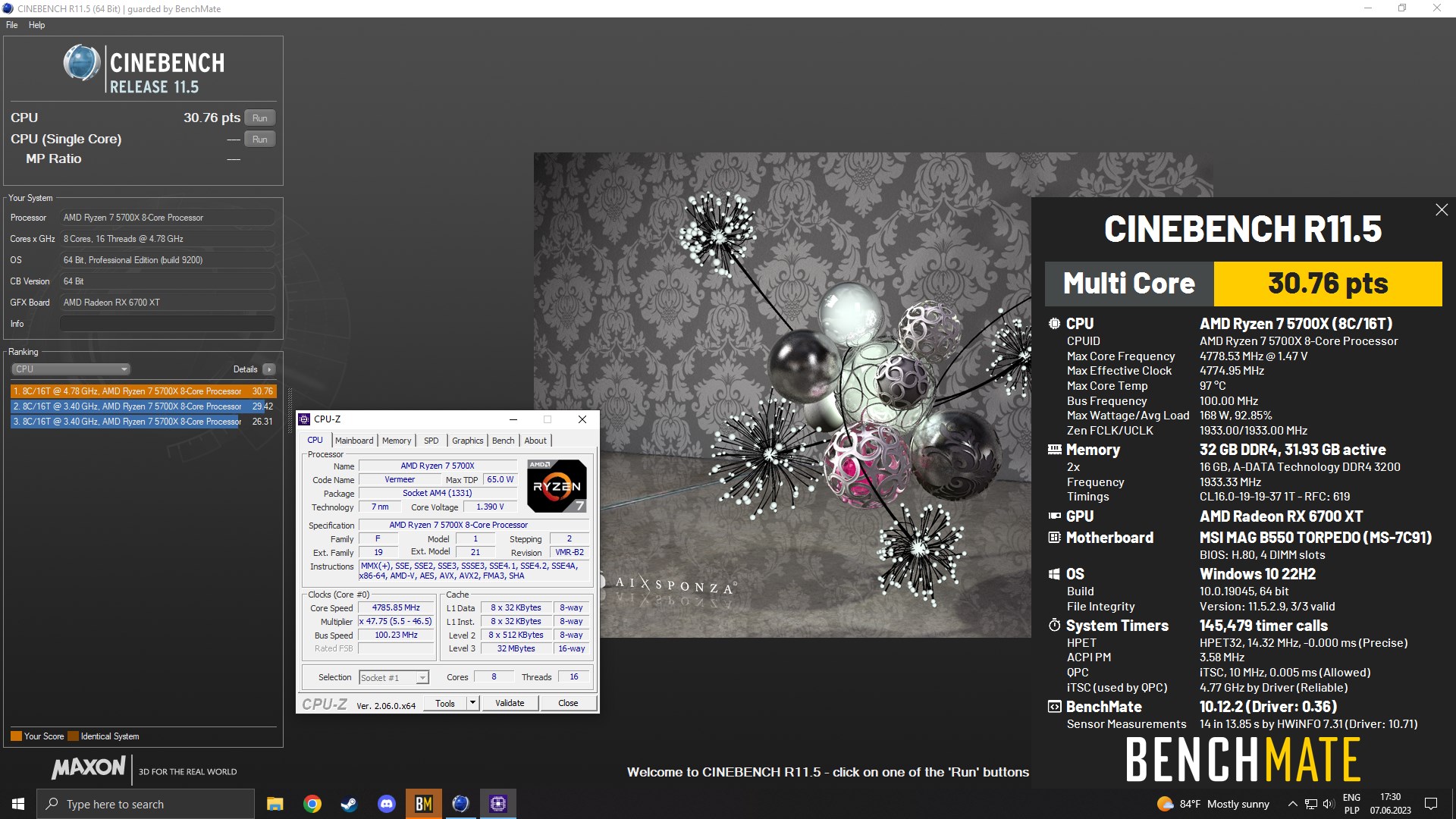
Task: Select ranking entry with score 30.76
Action: [x=143, y=391]
